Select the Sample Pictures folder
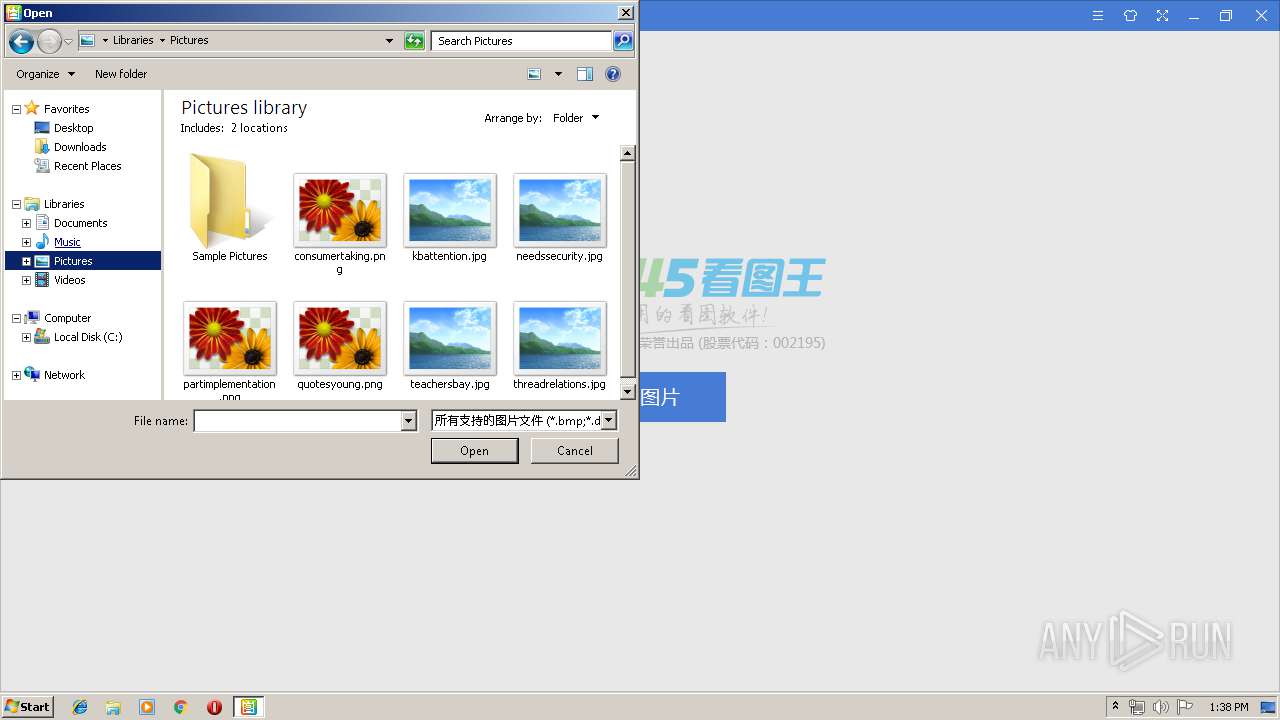1280x720 pixels. pos(229,208)
